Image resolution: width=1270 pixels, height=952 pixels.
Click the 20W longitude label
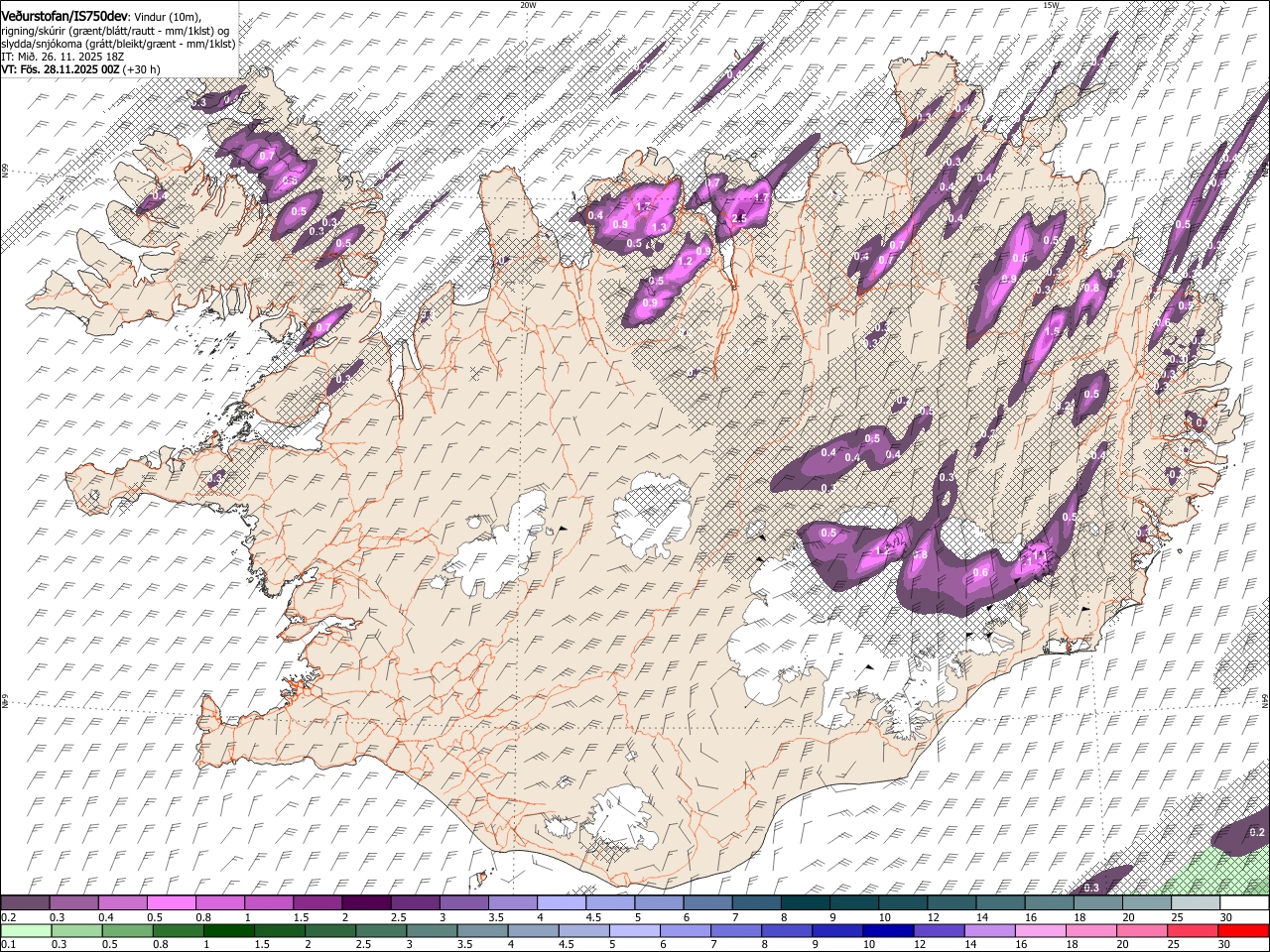coord(528,5)
